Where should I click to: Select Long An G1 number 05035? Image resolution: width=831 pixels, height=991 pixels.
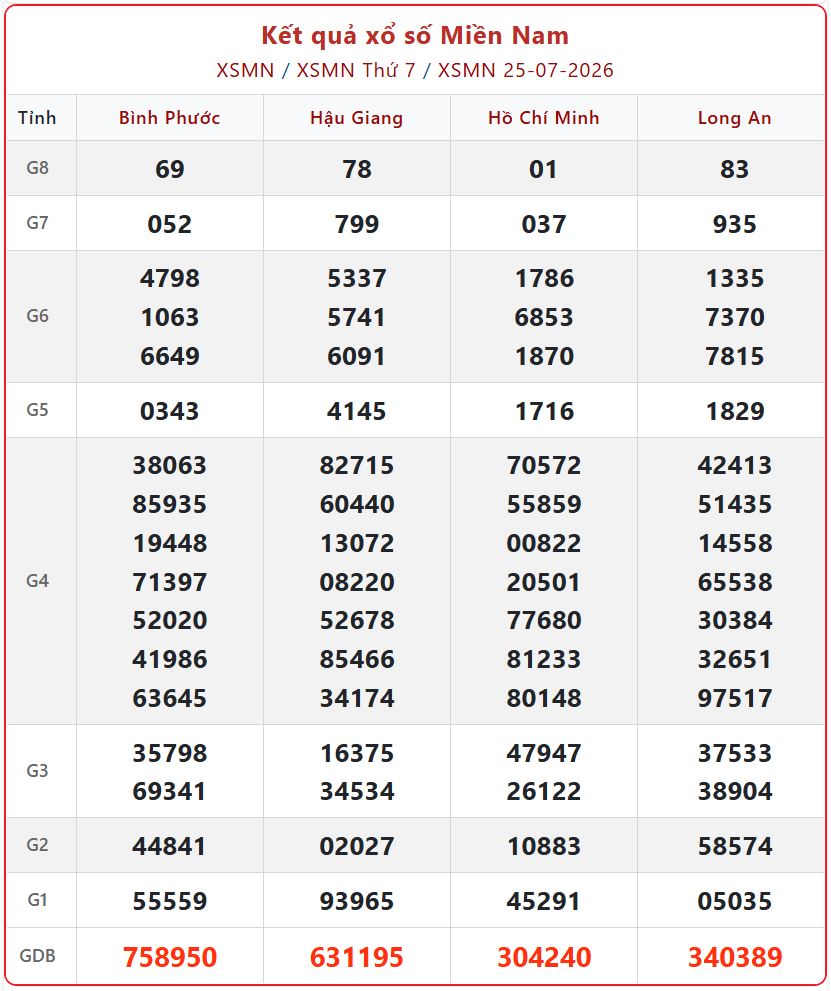tap(735, 901)
